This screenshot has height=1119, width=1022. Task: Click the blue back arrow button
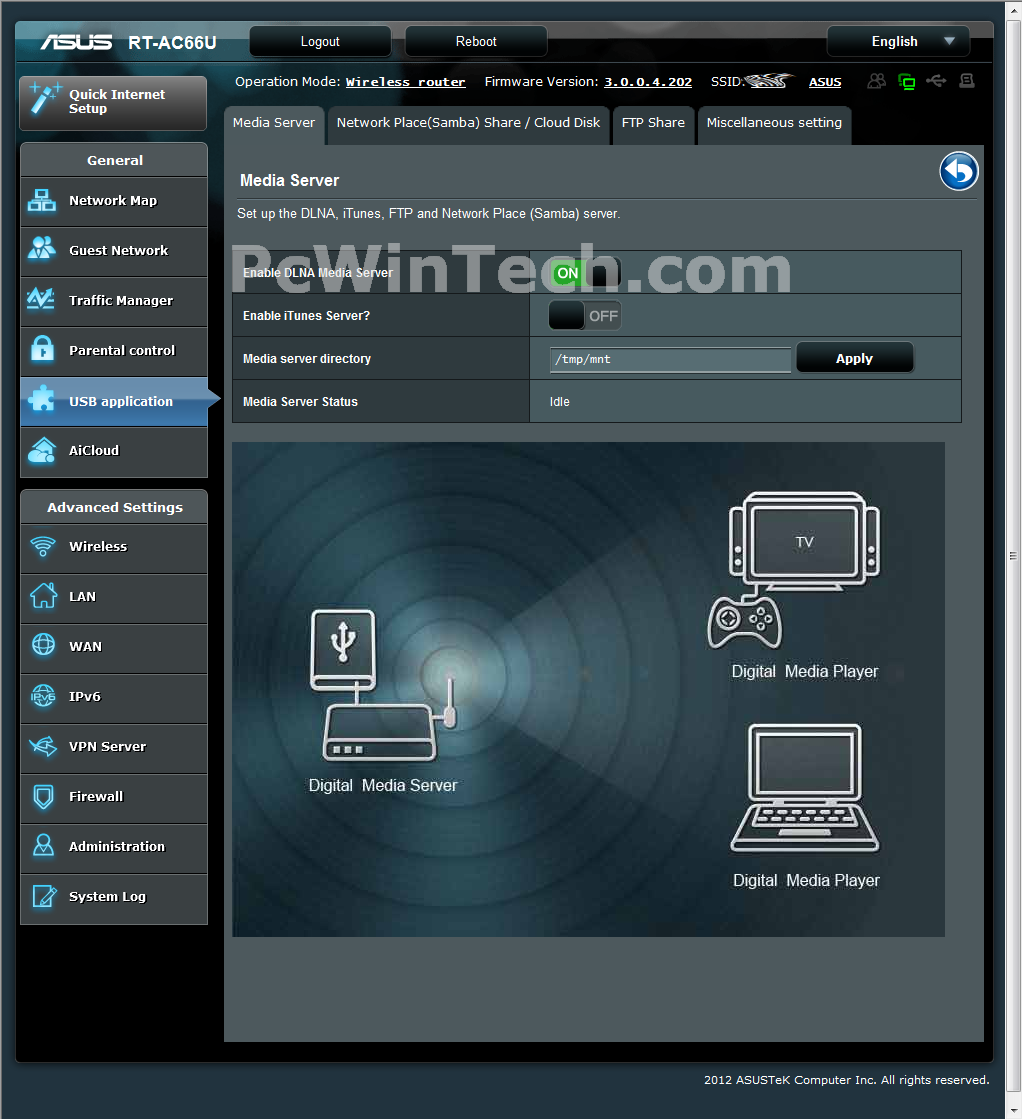[958, 171]
